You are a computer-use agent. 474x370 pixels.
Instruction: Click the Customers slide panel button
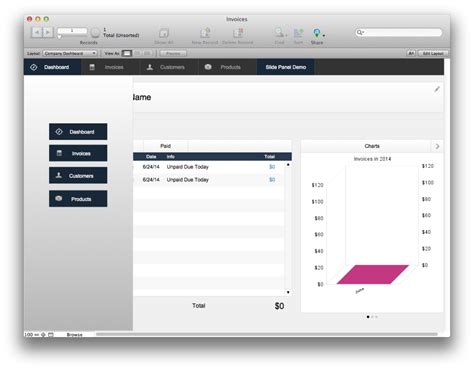[x=78, y=176]
